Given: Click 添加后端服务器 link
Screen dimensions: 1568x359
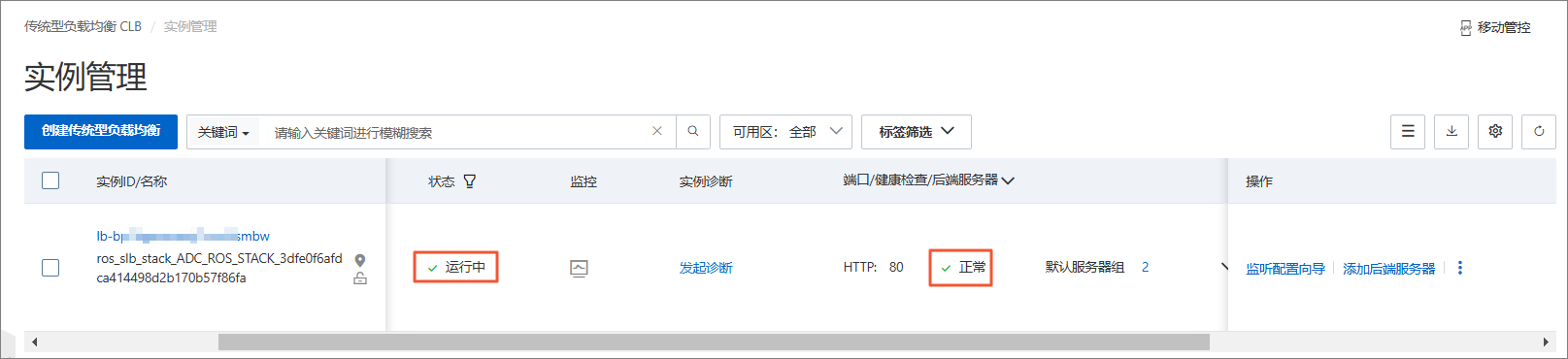Looking at the screenshot, I should click(1388, 269).
